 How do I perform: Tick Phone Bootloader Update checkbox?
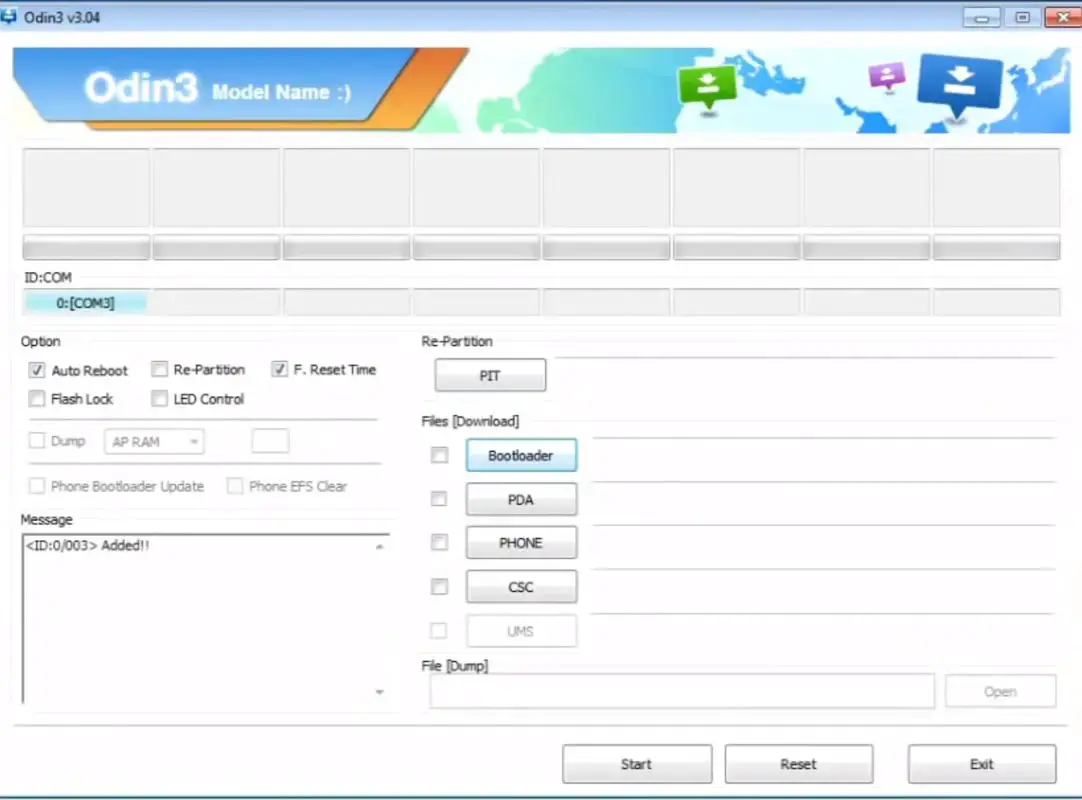click(37, 486)
